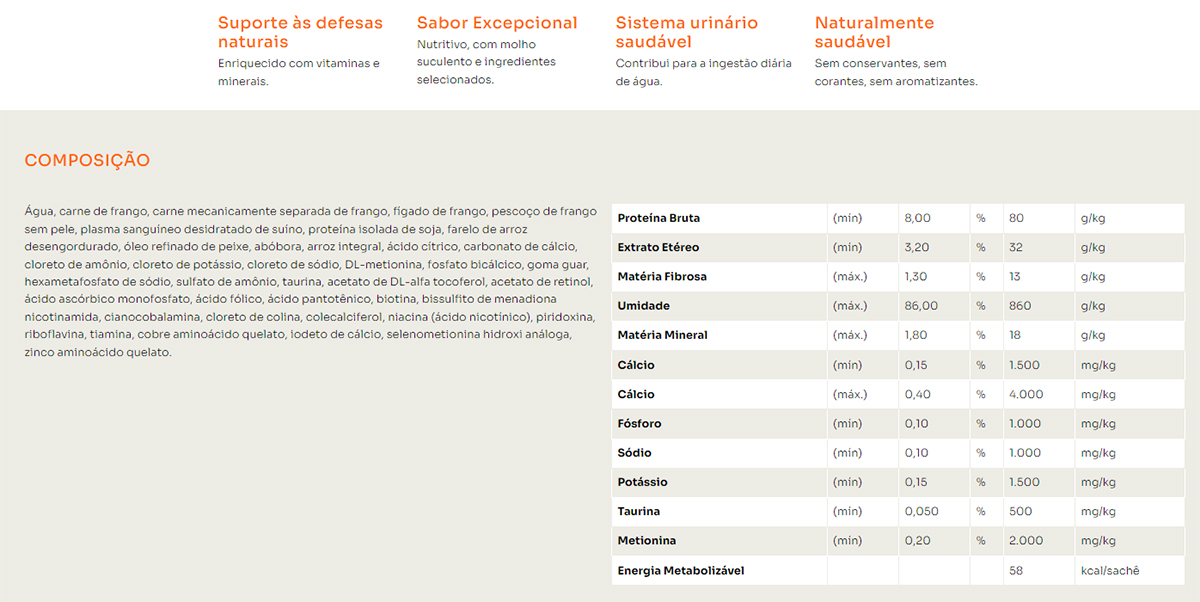This screenshot has height=602, width=1200.
Task: Click the 86,00 humidity percentage value
Action: (x=921, y=306)
